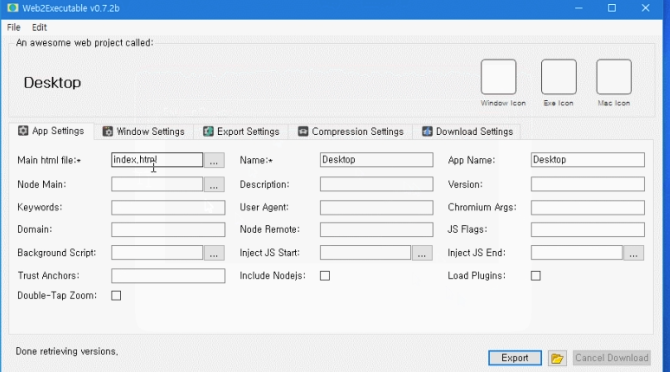
Task: Click the Inject JS End input field
Action: pyautogui.click(x=577, y=252)
